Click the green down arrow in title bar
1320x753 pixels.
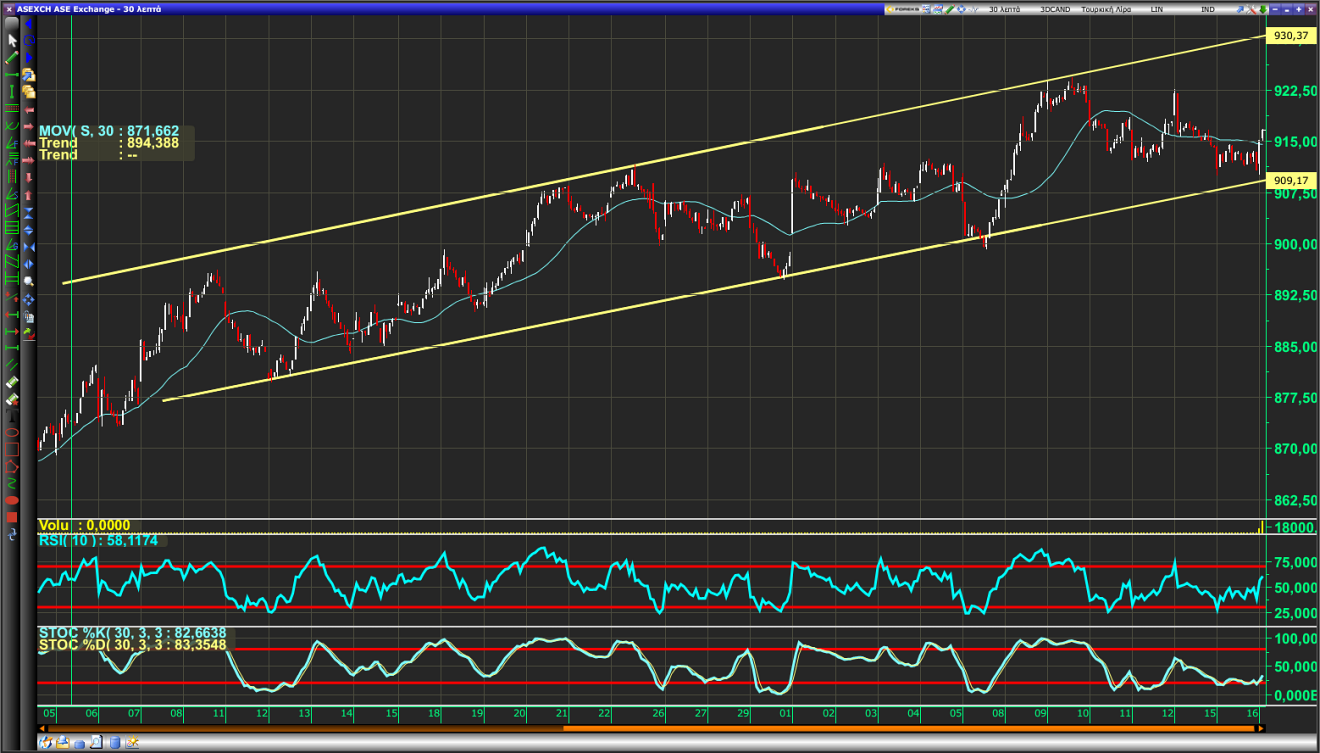click(x=1262, y=9)
